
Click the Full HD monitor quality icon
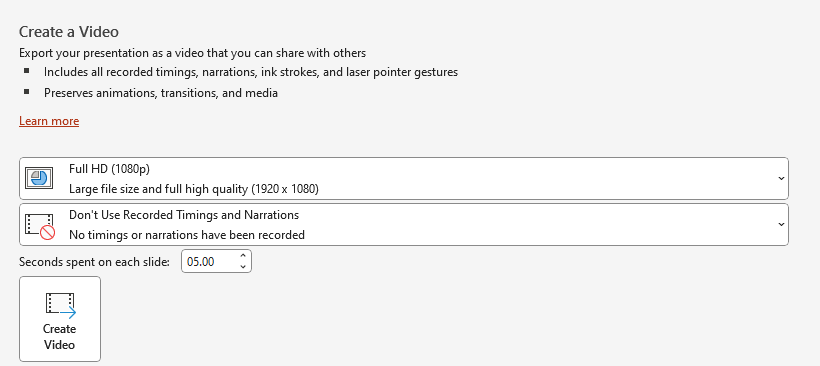(x=39, y=178)
